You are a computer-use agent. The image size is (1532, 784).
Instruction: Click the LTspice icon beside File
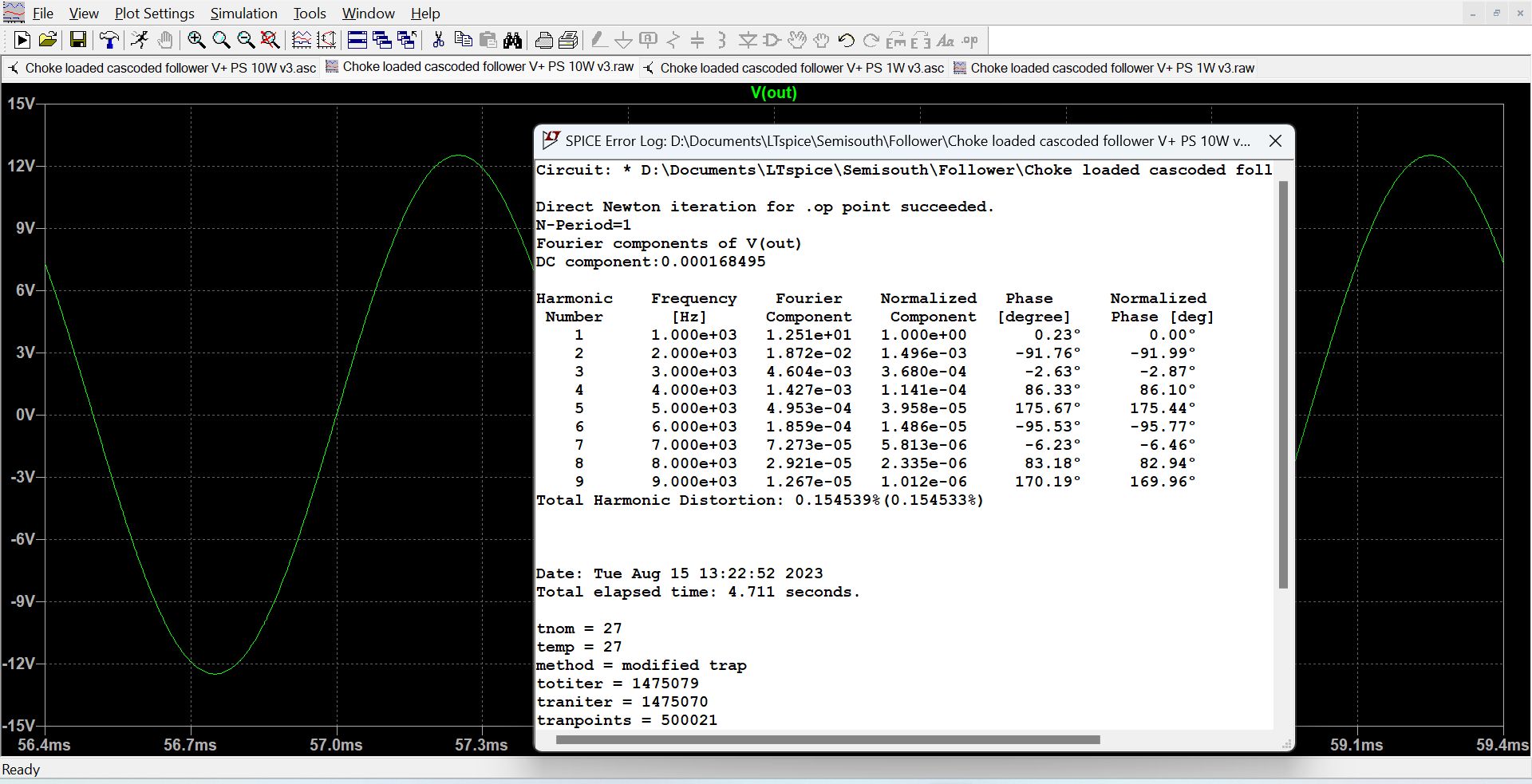(14, 13)
